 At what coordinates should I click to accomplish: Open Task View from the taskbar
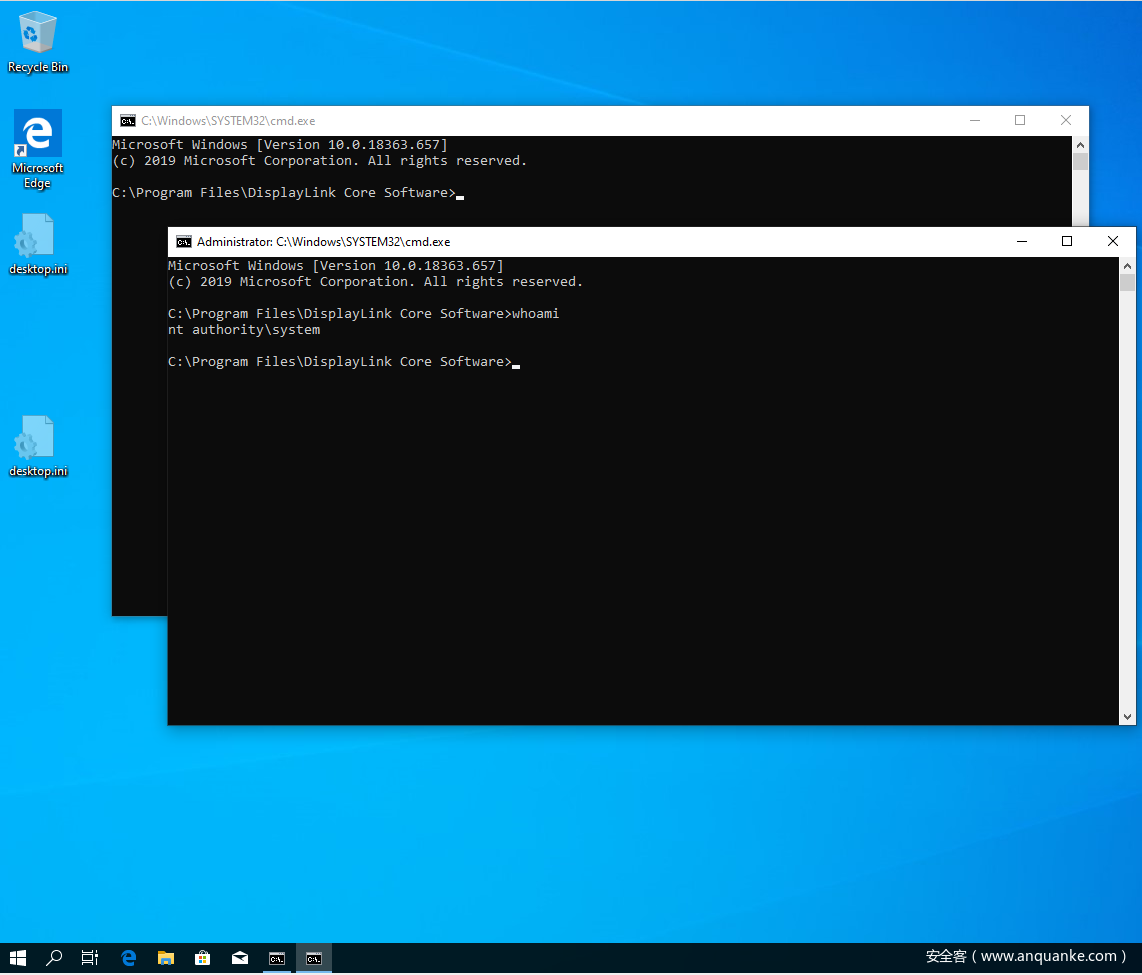click(x=90, y=957)
